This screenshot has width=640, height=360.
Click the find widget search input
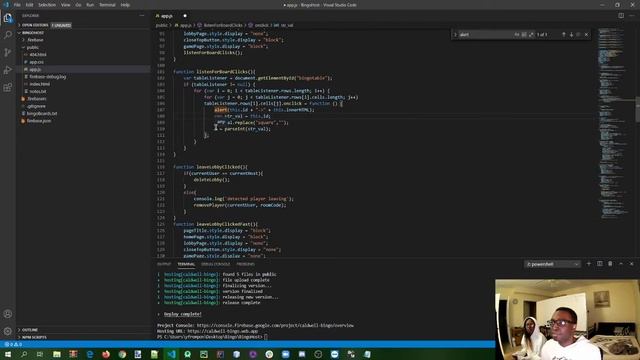coord(486,35)
